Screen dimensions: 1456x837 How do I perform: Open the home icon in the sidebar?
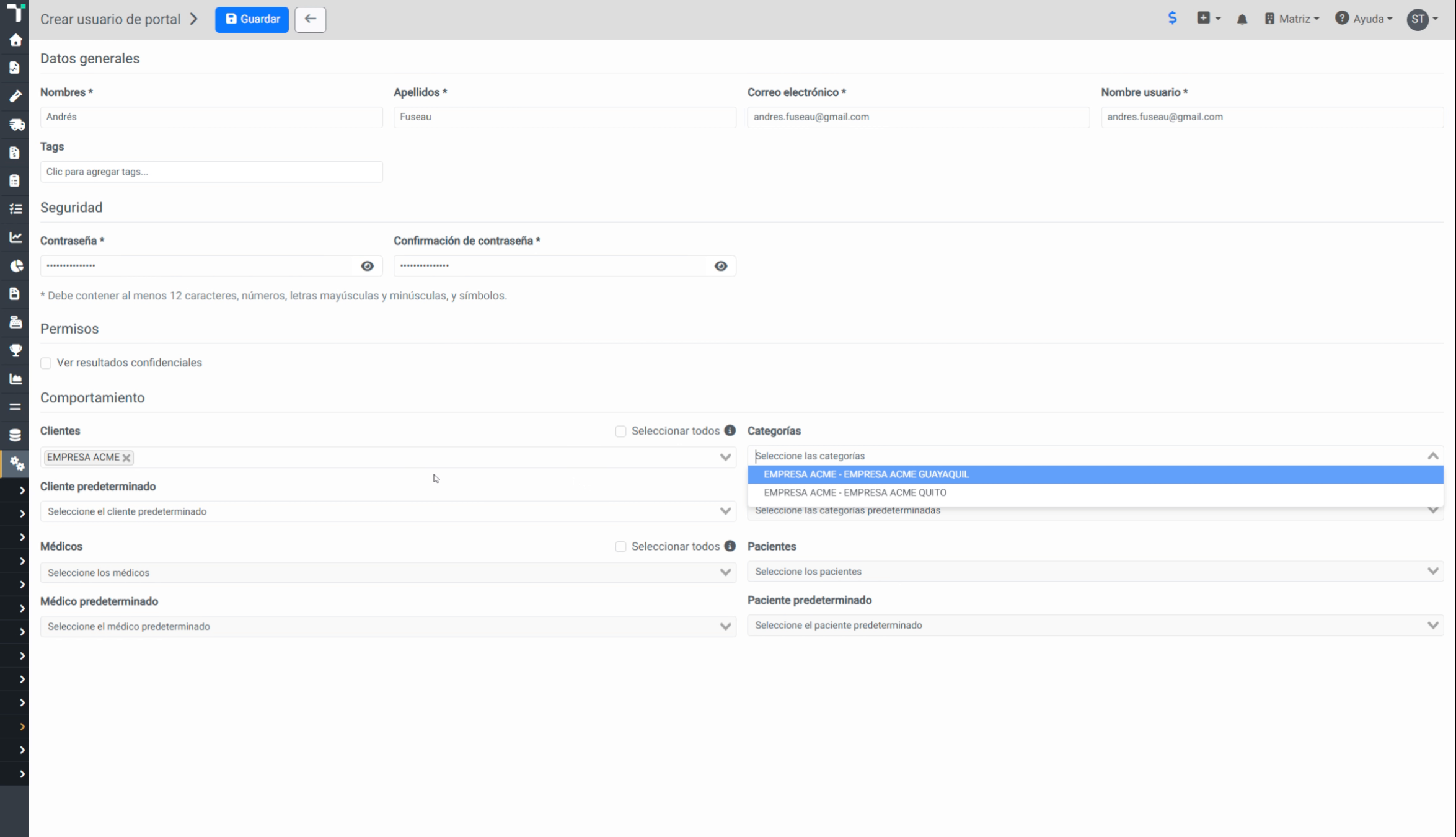(x=15, y=40)
